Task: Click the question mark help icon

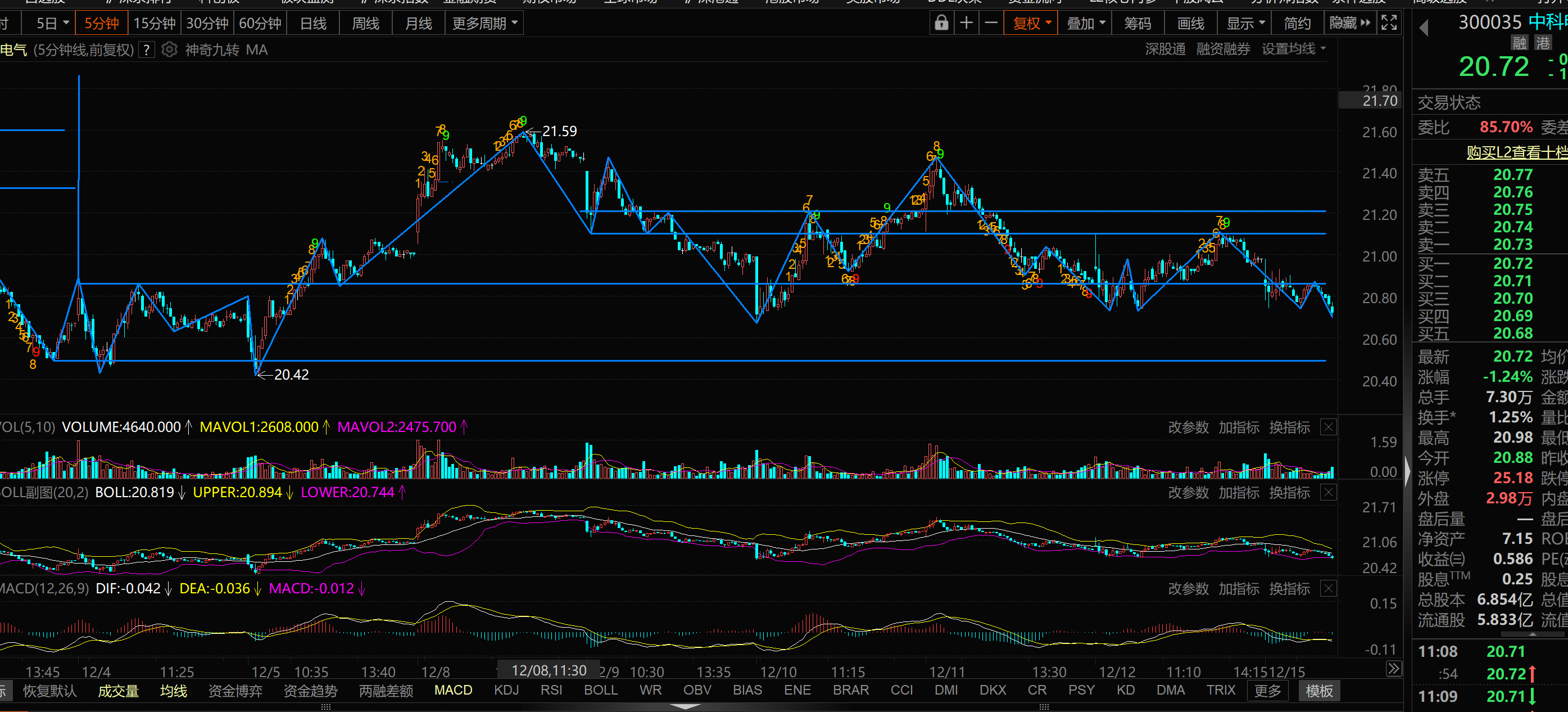Action: pos(146,50)
